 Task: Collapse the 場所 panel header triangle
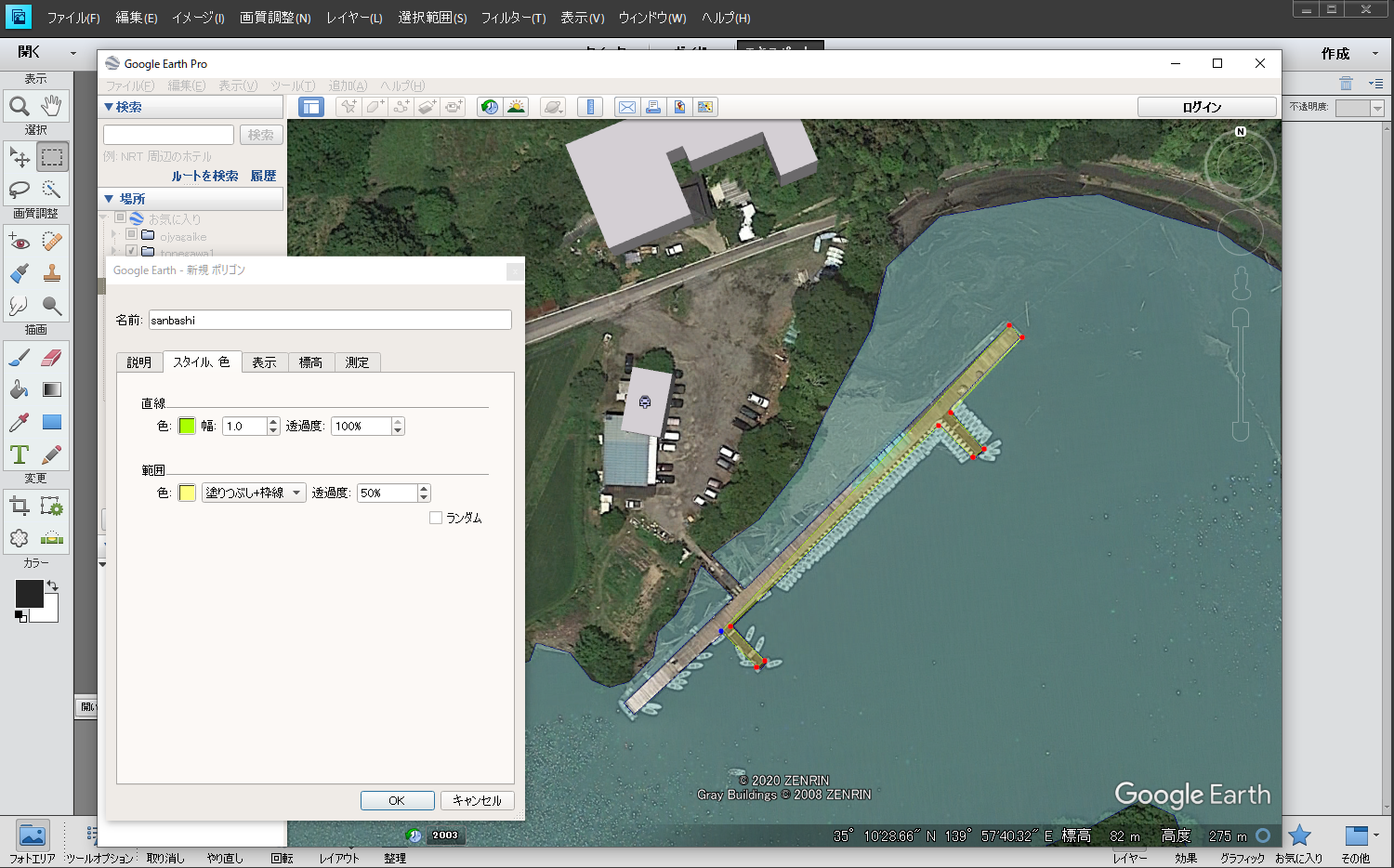pyautogui.click(x=109, y=199)
